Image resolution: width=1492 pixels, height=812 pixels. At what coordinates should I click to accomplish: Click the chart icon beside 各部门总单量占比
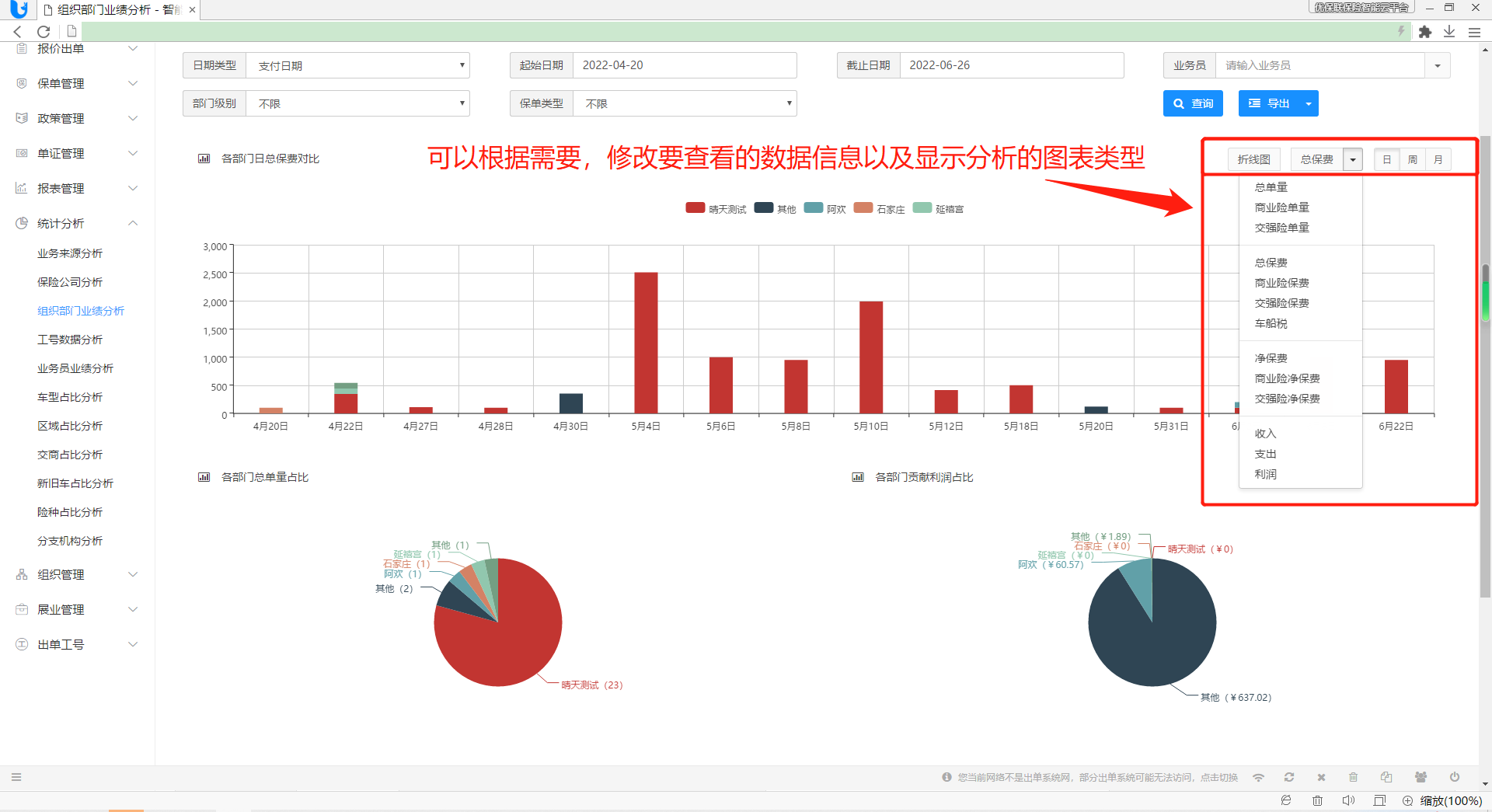click(204, 477)
